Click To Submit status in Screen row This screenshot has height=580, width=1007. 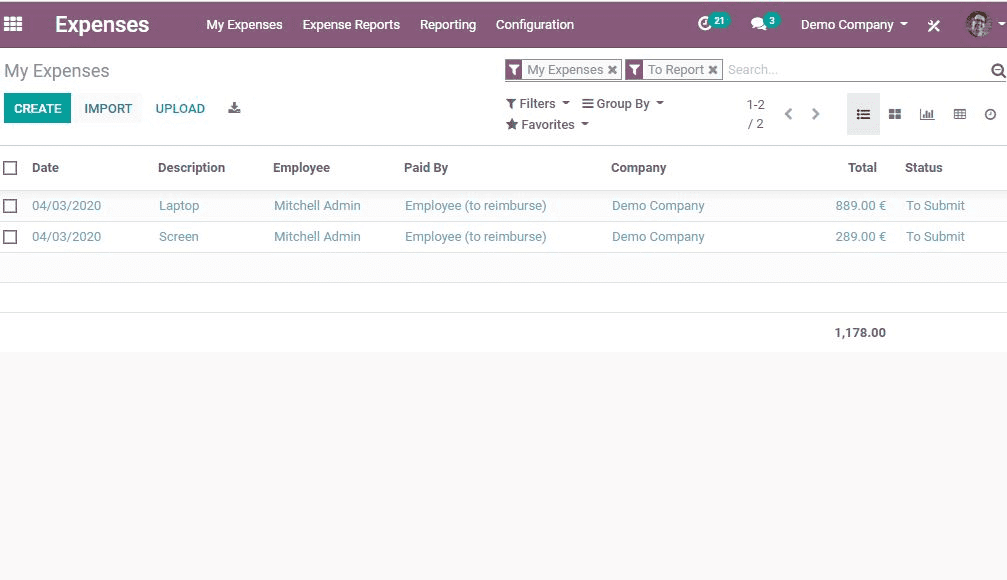tap(935, 236)
